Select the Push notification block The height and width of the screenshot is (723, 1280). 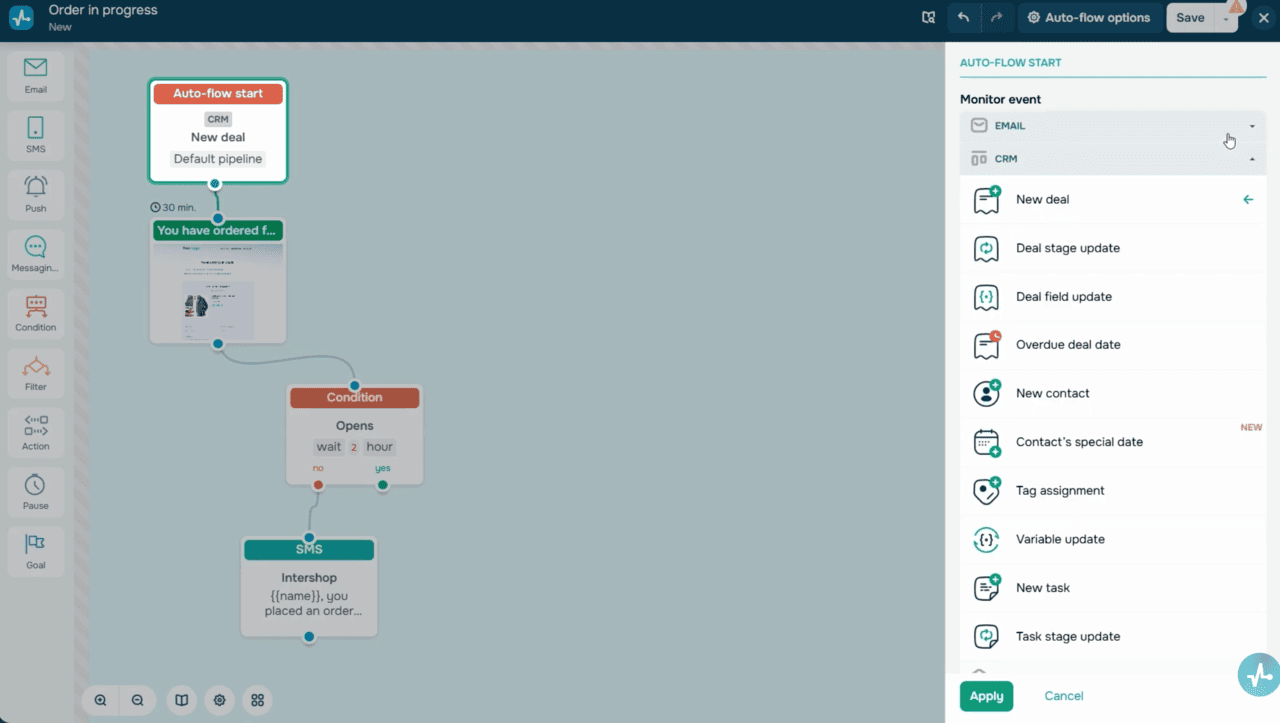click(36, 195)
